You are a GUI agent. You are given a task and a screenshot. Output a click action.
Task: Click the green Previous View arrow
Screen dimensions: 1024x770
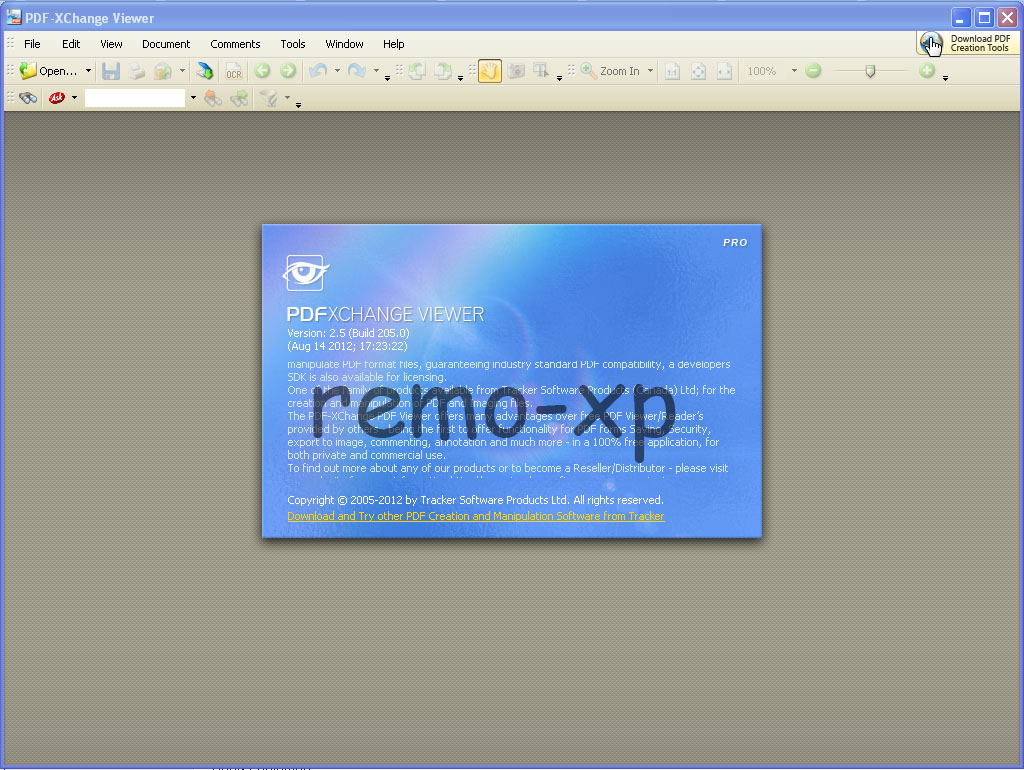263,71
